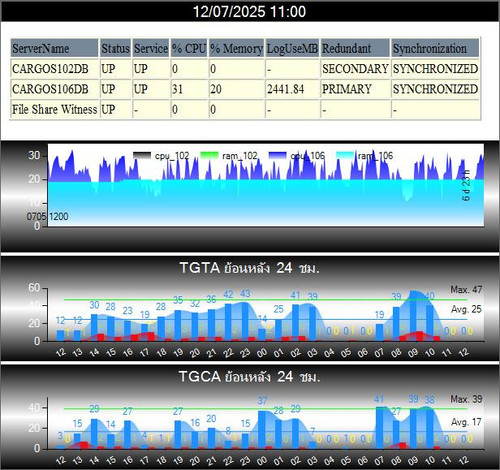Click the TGTA bar labeled 41
Viewport: 500px width, 470px height.
click(295, 323)
